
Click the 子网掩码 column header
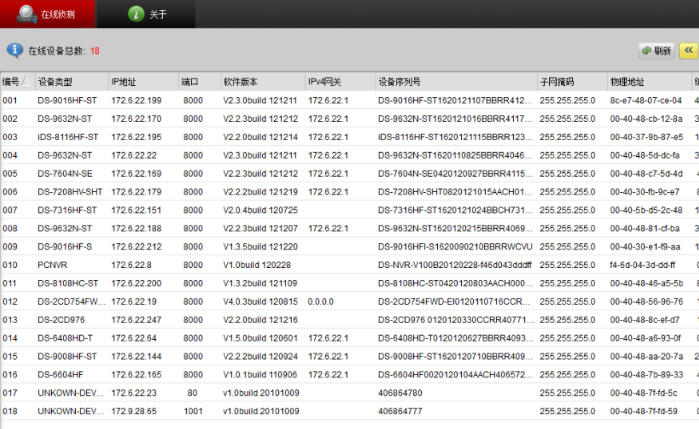(x=572, y=82)
